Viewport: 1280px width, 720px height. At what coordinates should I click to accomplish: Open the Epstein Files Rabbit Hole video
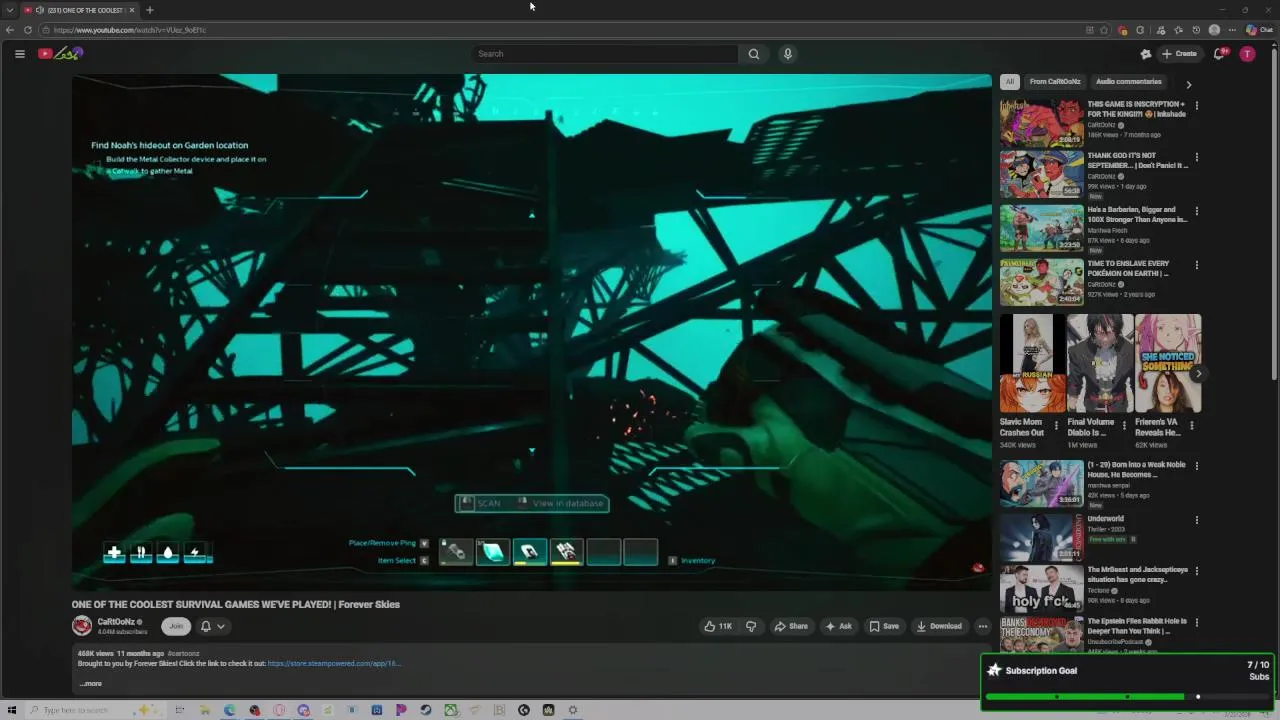point(1041,634)
